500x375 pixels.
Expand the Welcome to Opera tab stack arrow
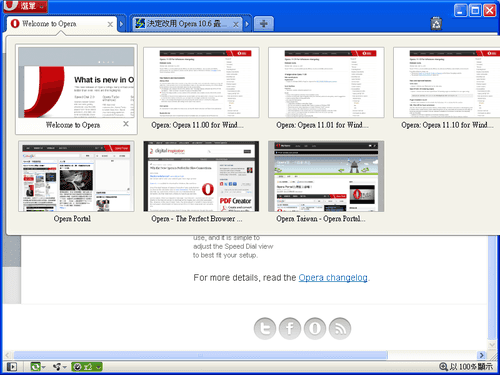click(121, 24)
